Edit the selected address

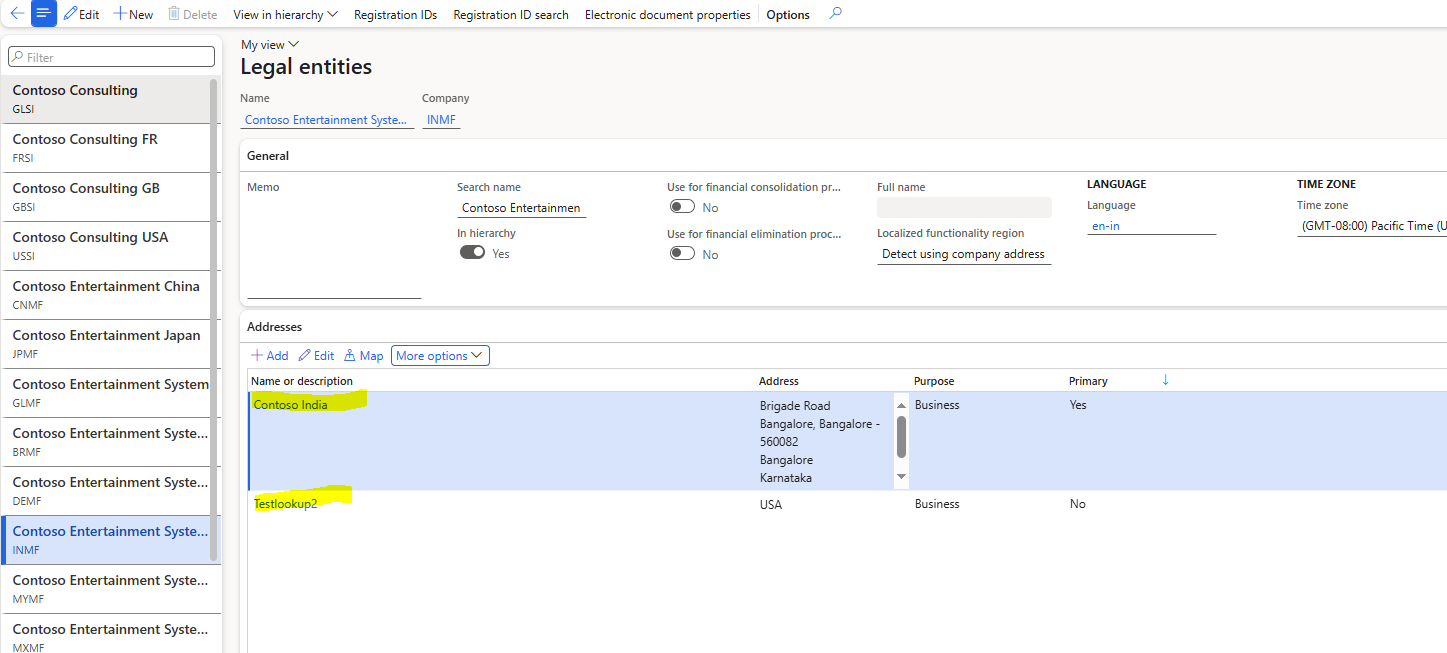(317, 356)
